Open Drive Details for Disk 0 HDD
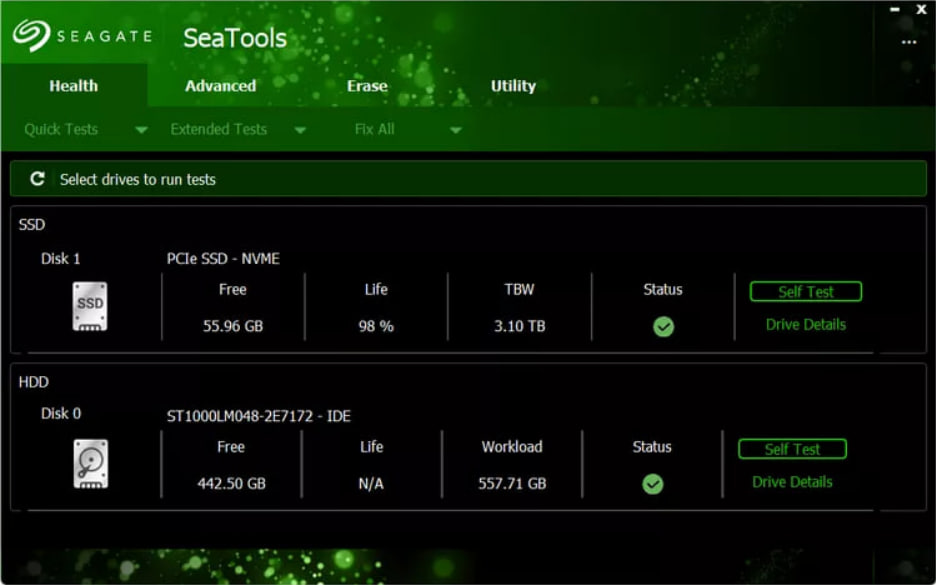 tap(792, 482)
